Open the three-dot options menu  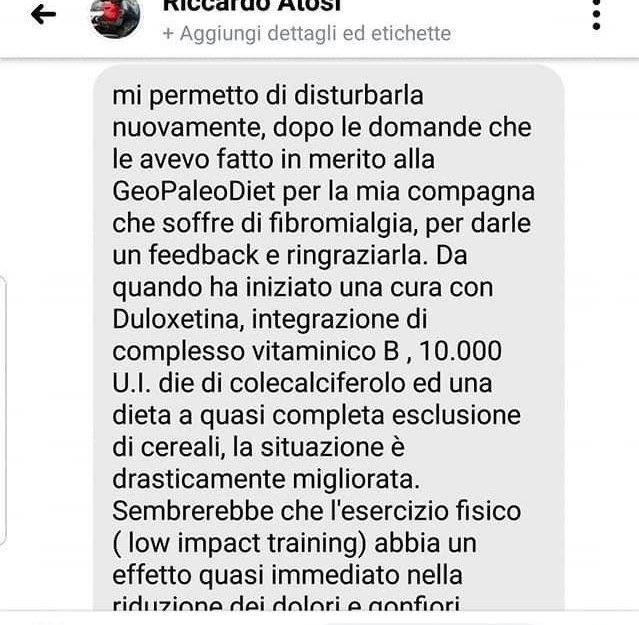(596, 15)
